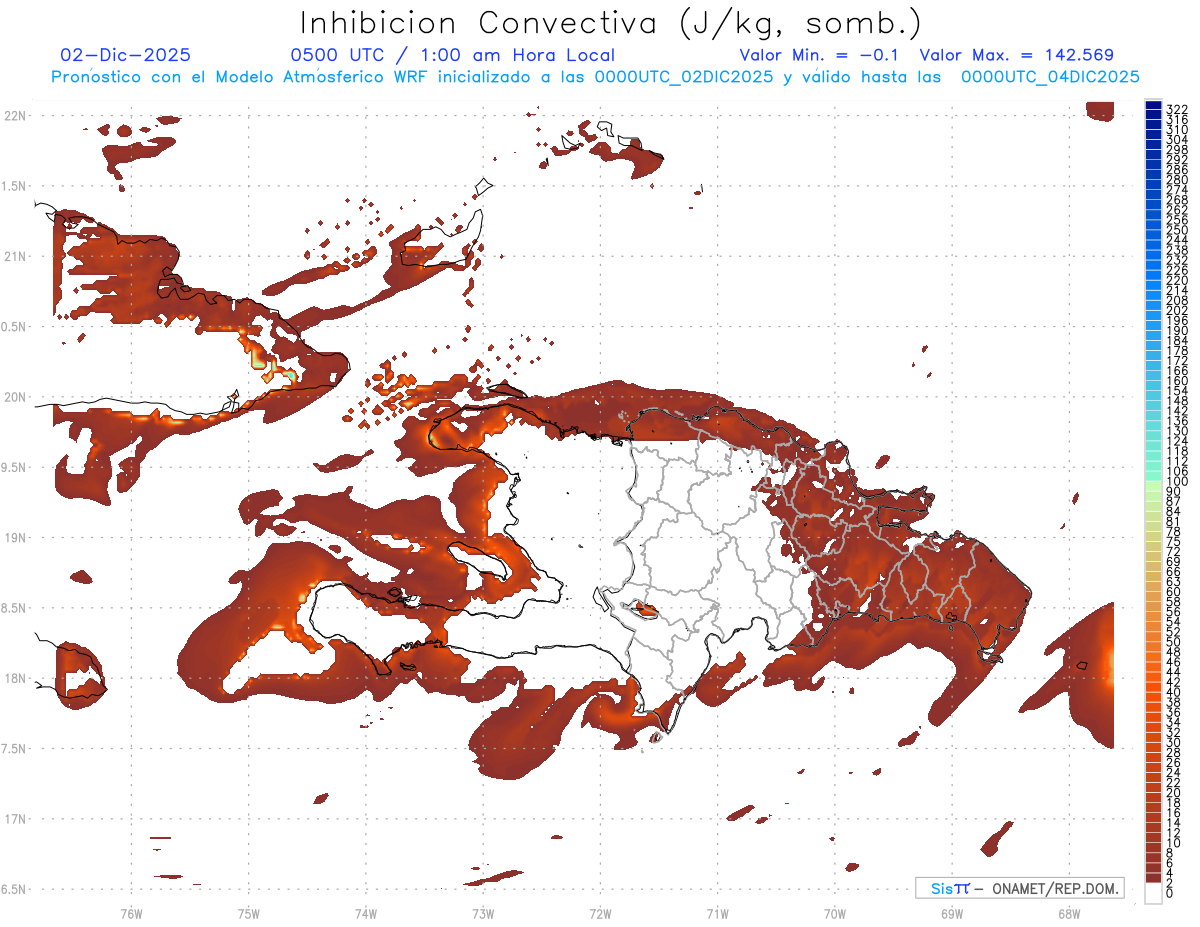Click the '72W' longitude label
Screen dimensions: 1200x927
tap(600, 914)
